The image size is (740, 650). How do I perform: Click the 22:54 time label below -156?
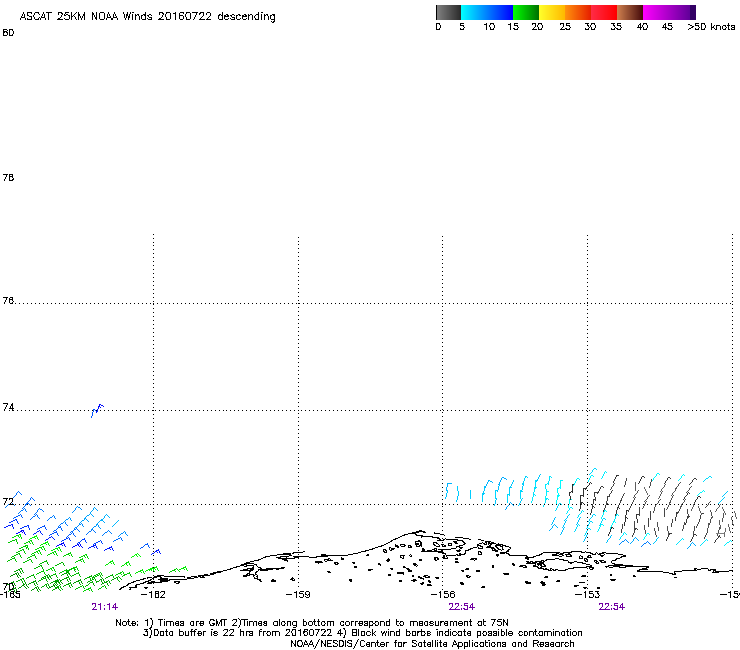[x=462, y=607]
